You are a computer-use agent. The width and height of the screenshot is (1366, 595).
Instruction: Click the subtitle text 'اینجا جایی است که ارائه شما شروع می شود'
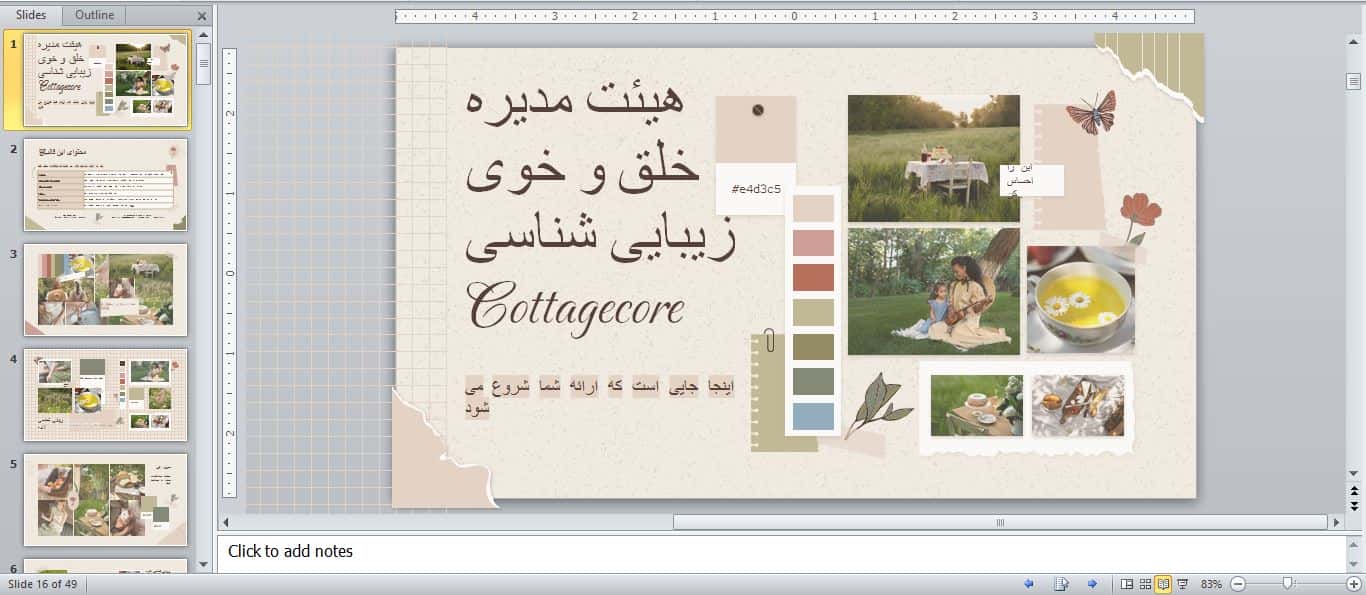tap(600, 396)
